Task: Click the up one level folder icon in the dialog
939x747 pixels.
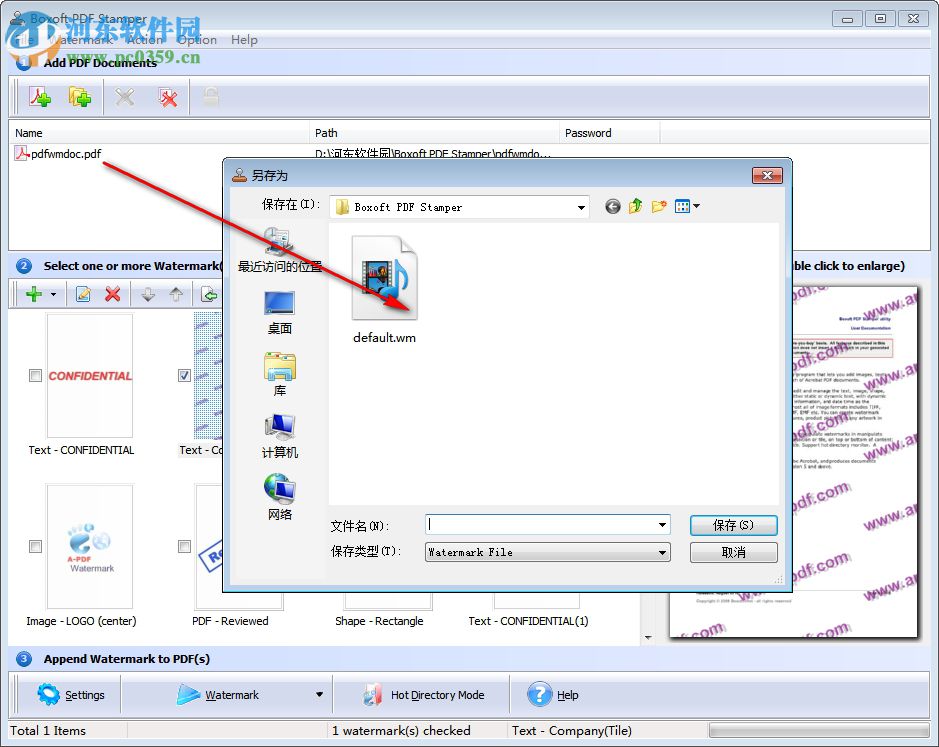Action: (635, 206)
